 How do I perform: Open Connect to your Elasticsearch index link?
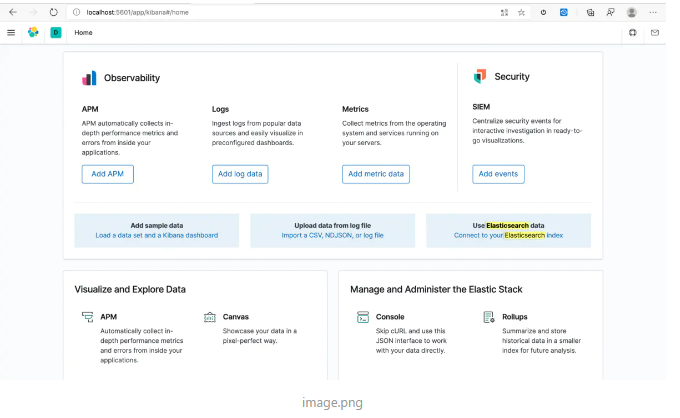[508, 235]
